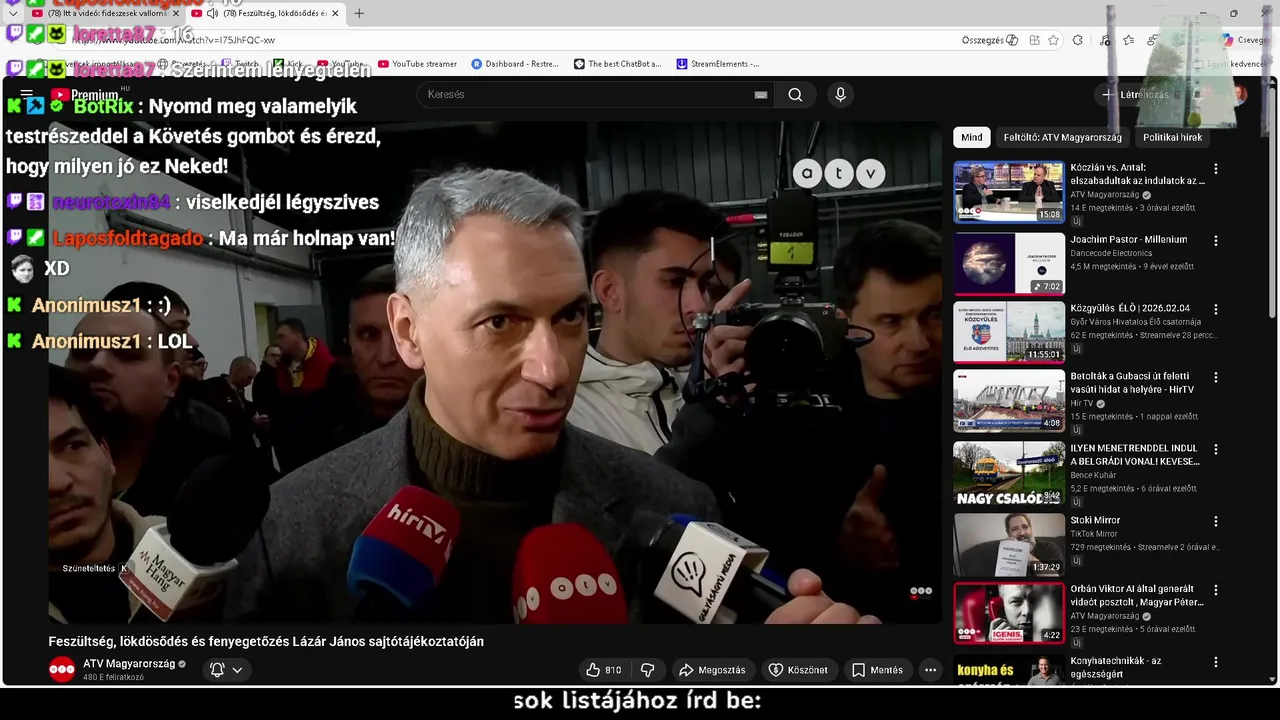The height and width of the screenshot is (720, 1280).
Task: Select the Feltöltő: ATV Magyarország chip
Action: 1062,137
